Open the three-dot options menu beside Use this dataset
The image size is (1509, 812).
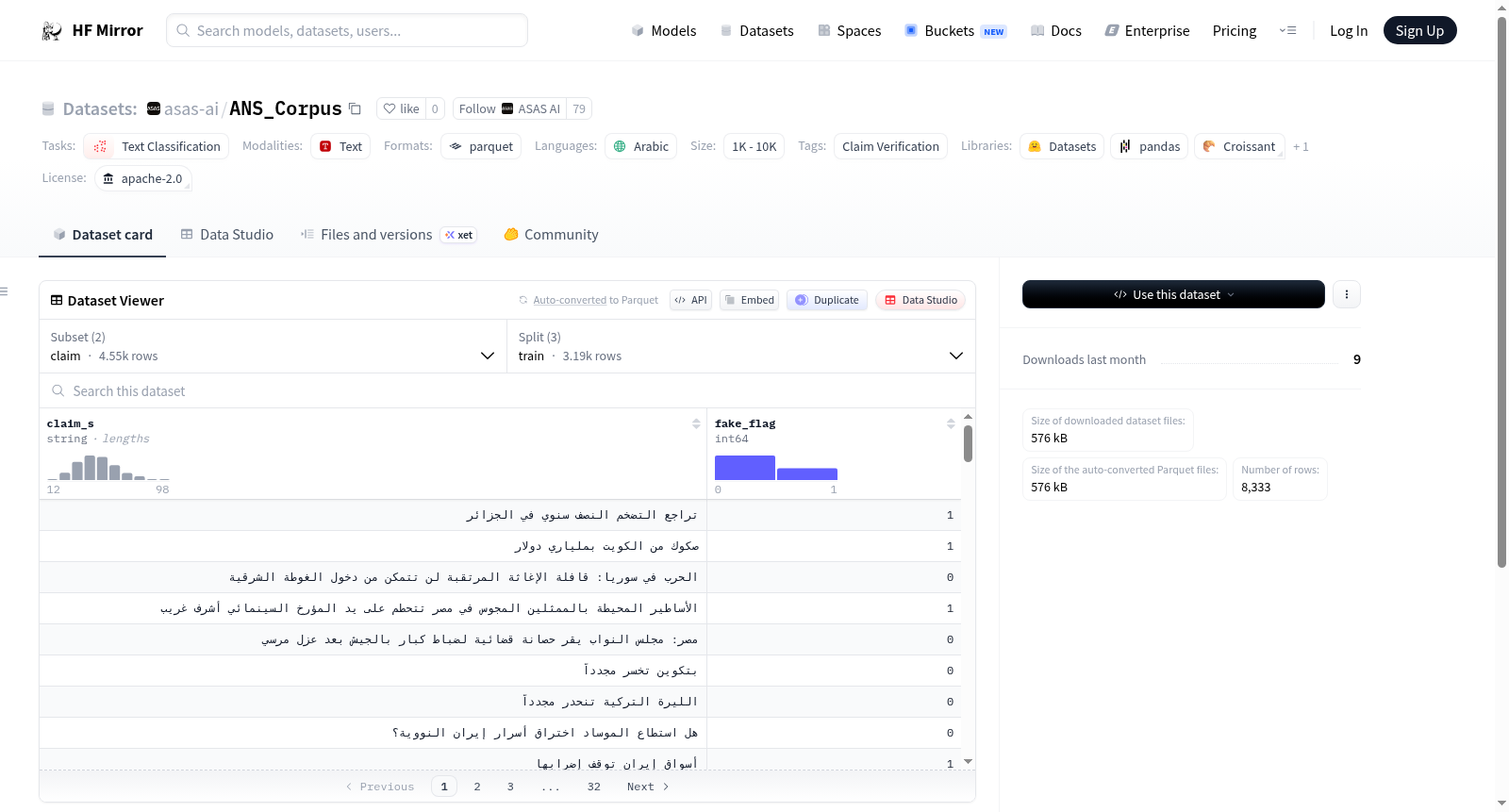[x=1347, y=294]
